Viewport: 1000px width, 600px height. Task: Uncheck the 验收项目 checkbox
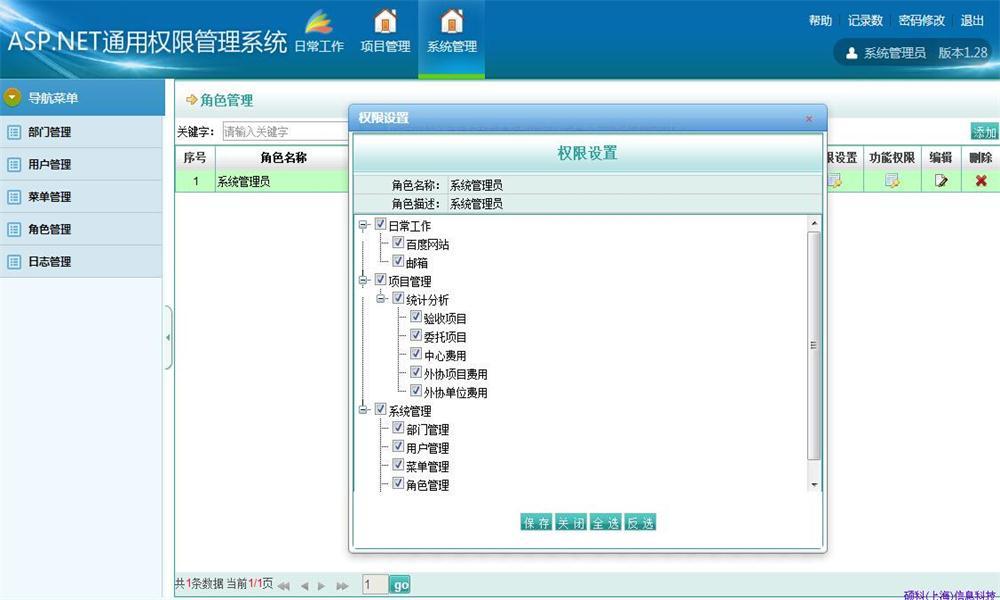pyautogui.click(x=416, y=317)
